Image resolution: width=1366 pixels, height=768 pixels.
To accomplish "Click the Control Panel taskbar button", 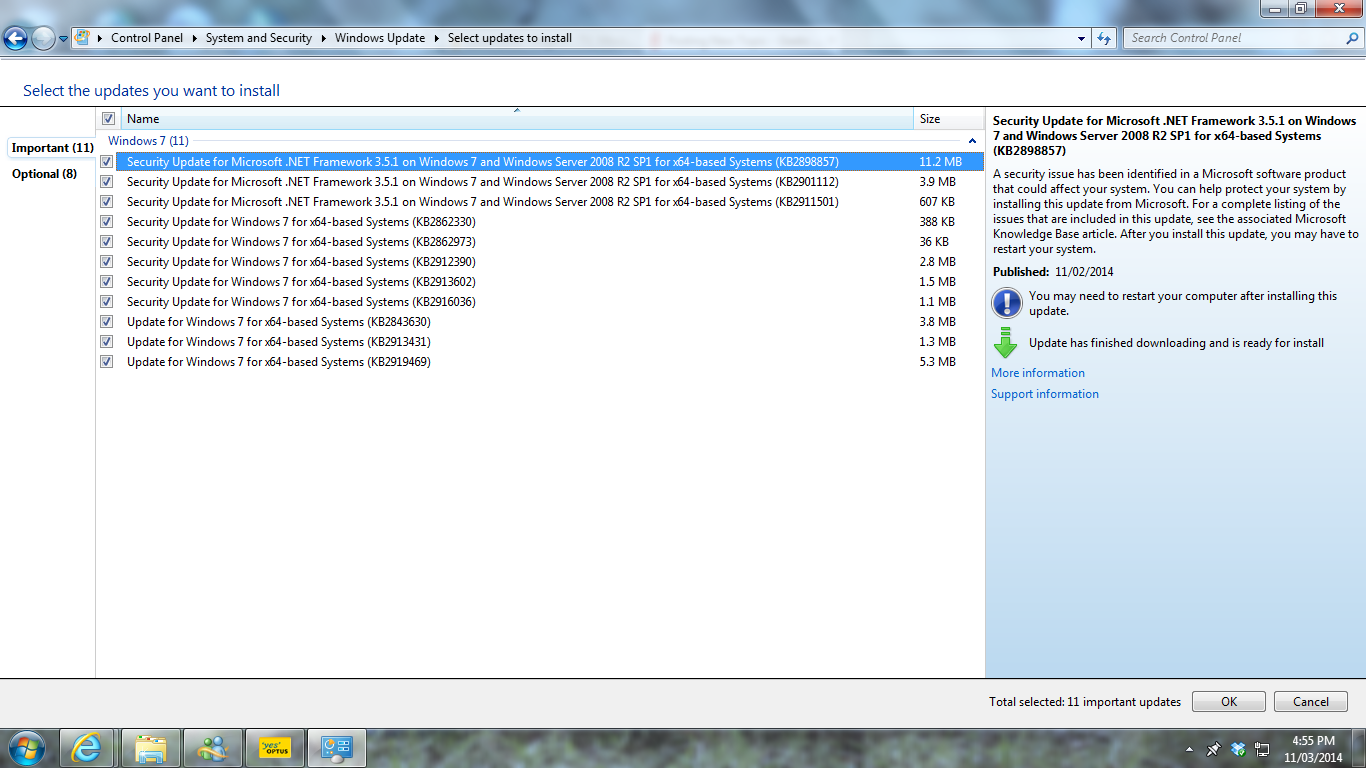I will [x=337, y=748].
